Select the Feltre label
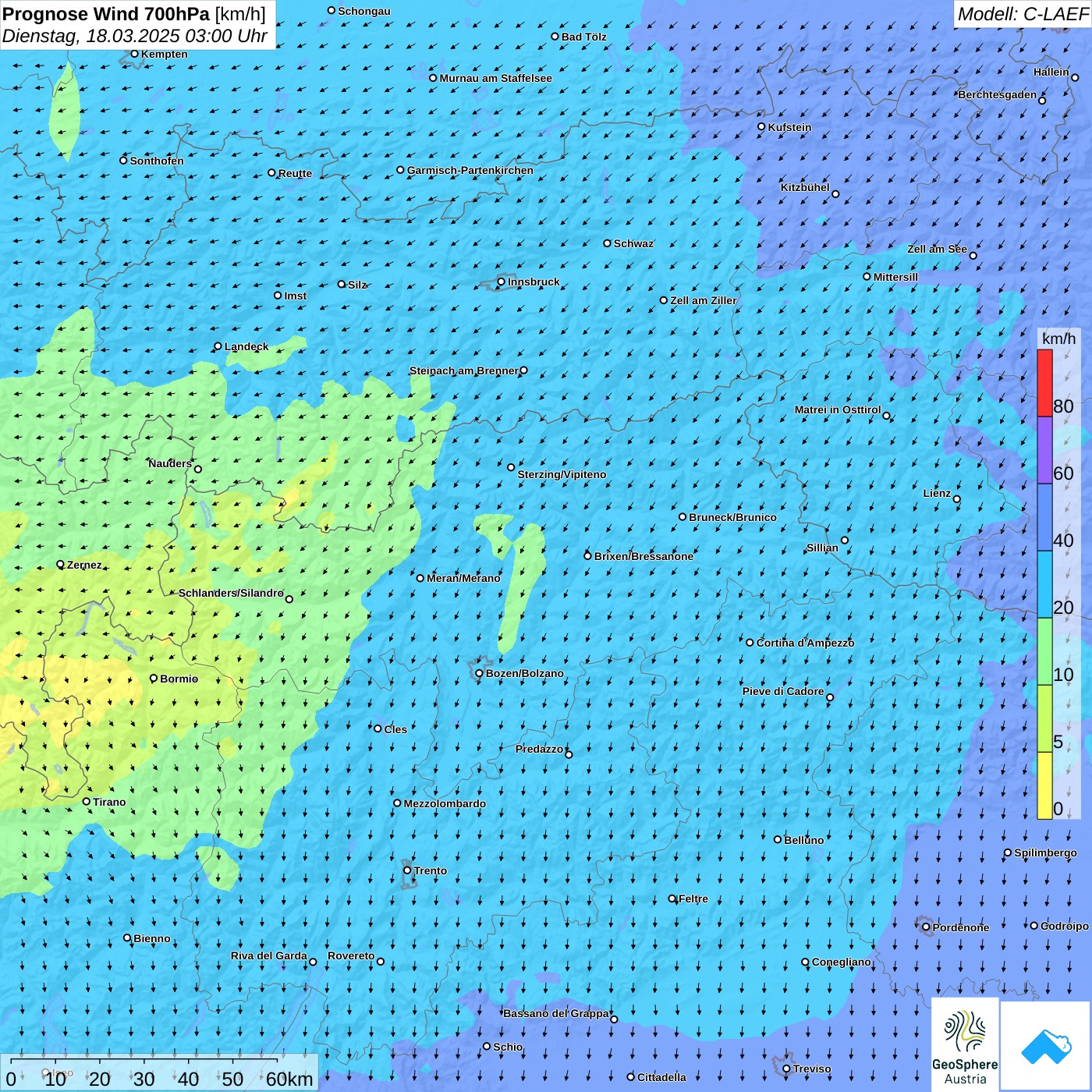 pos(693,899)
